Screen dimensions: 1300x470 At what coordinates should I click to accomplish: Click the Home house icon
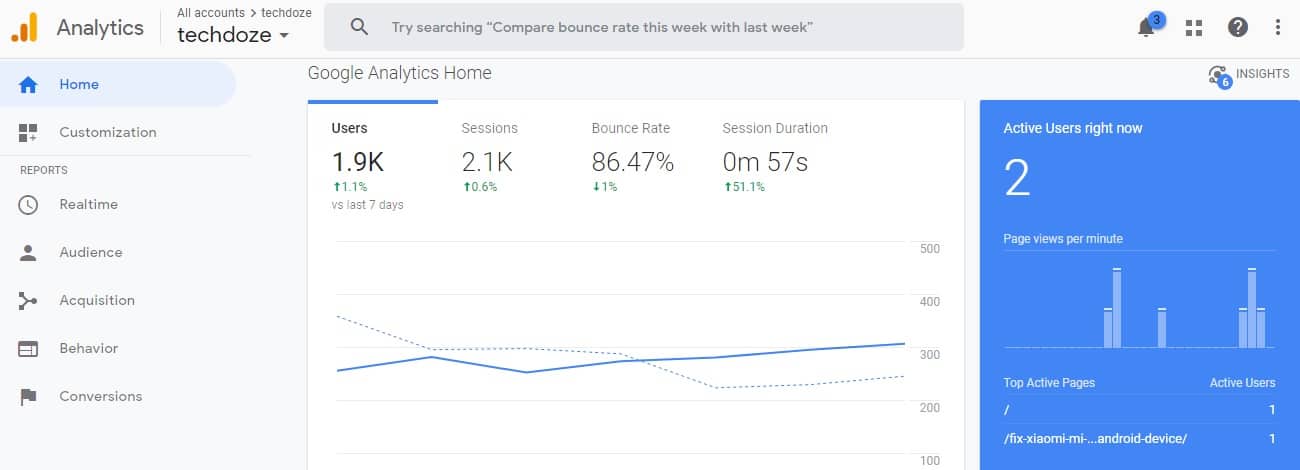[x=28, y=85]
